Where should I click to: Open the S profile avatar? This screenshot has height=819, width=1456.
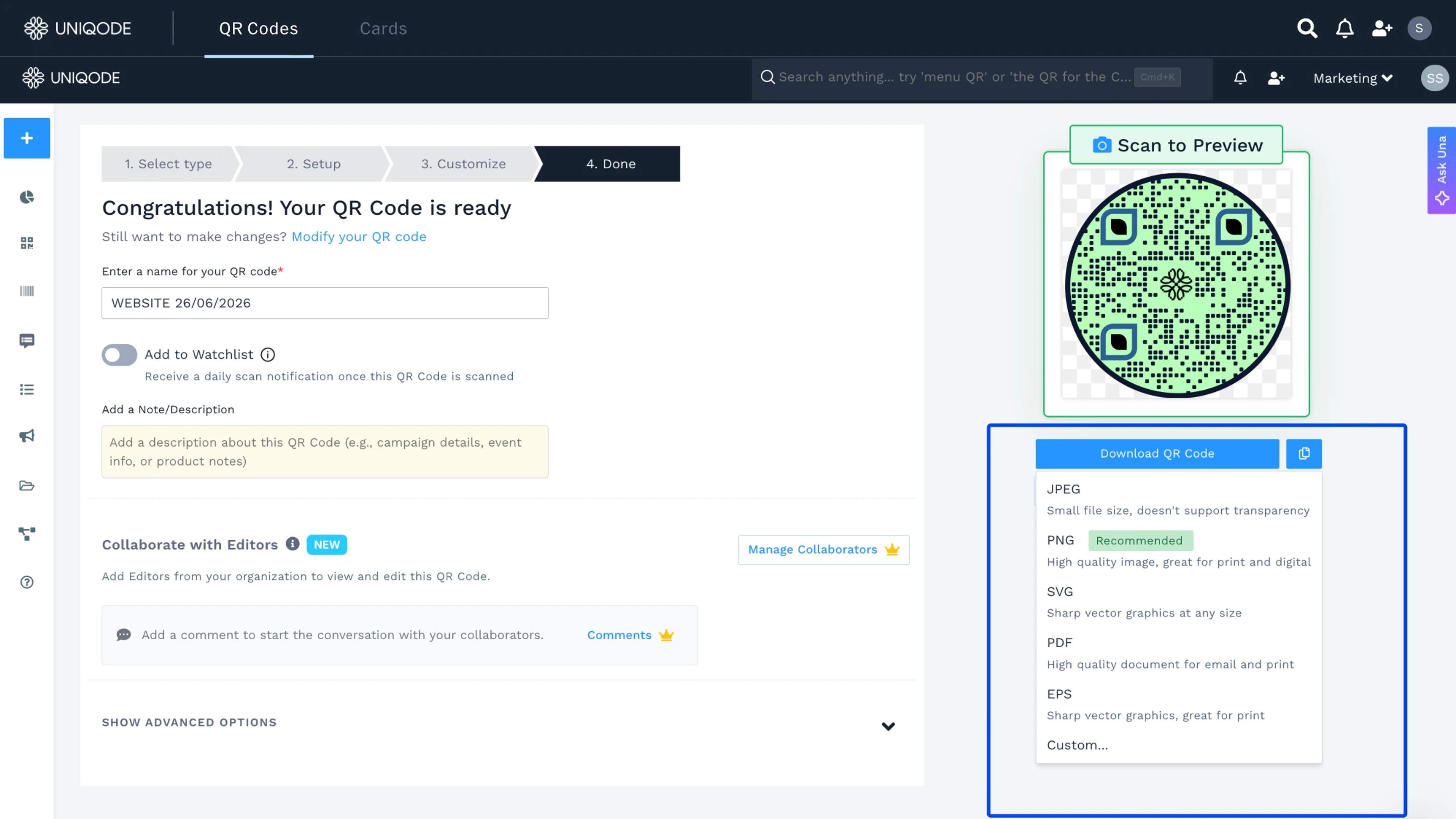[1419, 28]
